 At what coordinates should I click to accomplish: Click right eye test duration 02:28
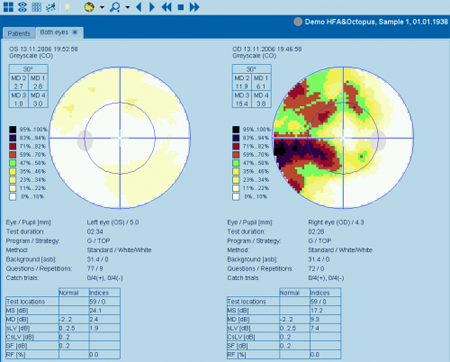pyautogui.click(x=316, y=232)
